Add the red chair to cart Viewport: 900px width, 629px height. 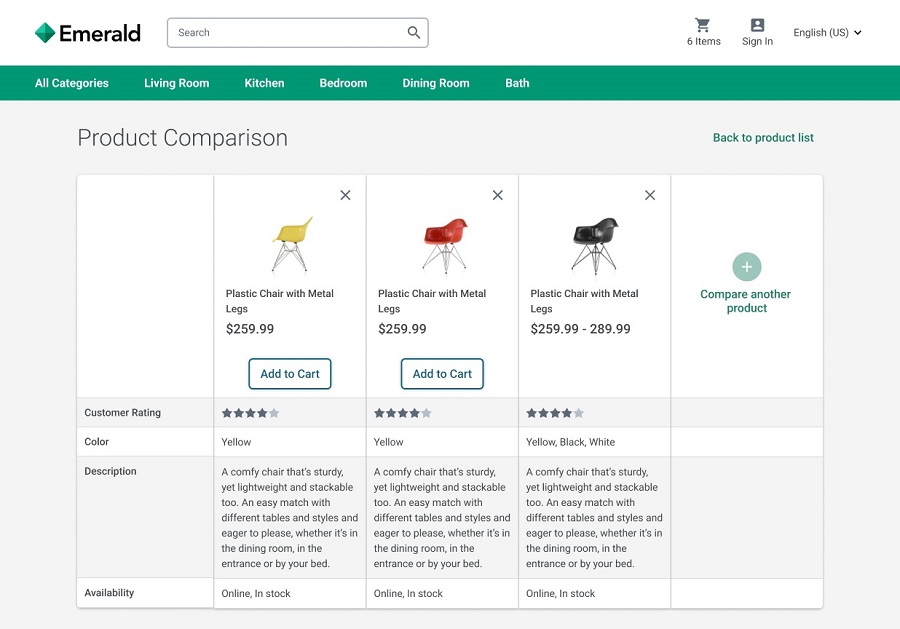(x=442, y=374)
